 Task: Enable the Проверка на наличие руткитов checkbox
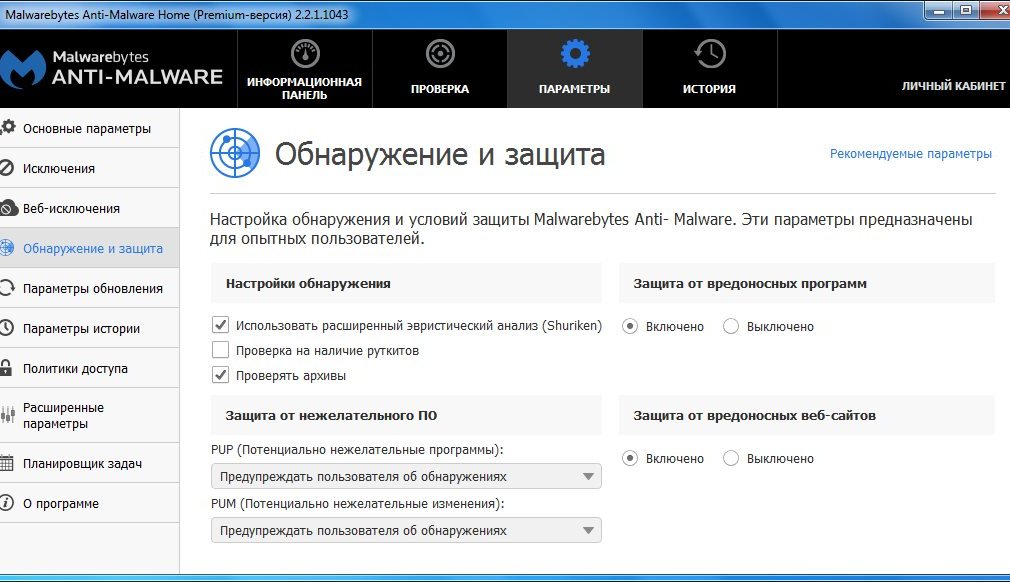coord(220,350)
